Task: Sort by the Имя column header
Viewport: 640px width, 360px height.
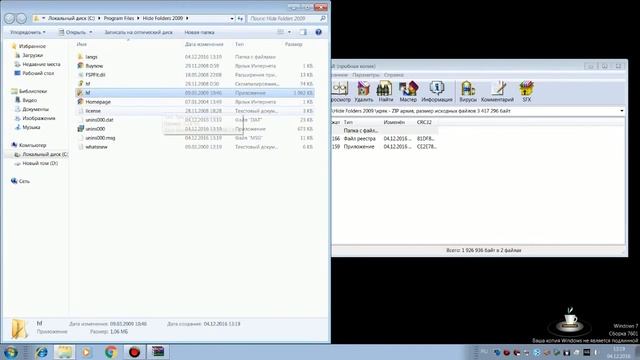Action: click(x=82, y=44)
